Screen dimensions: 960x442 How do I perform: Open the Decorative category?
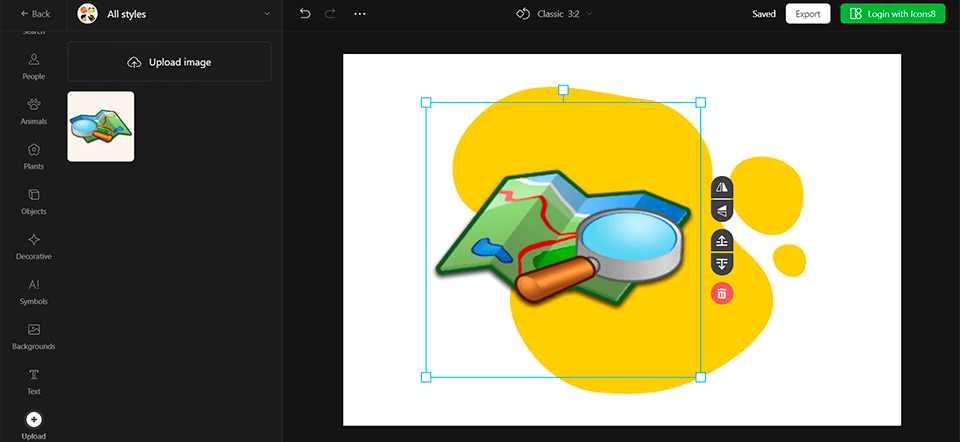tap(34, 247)
